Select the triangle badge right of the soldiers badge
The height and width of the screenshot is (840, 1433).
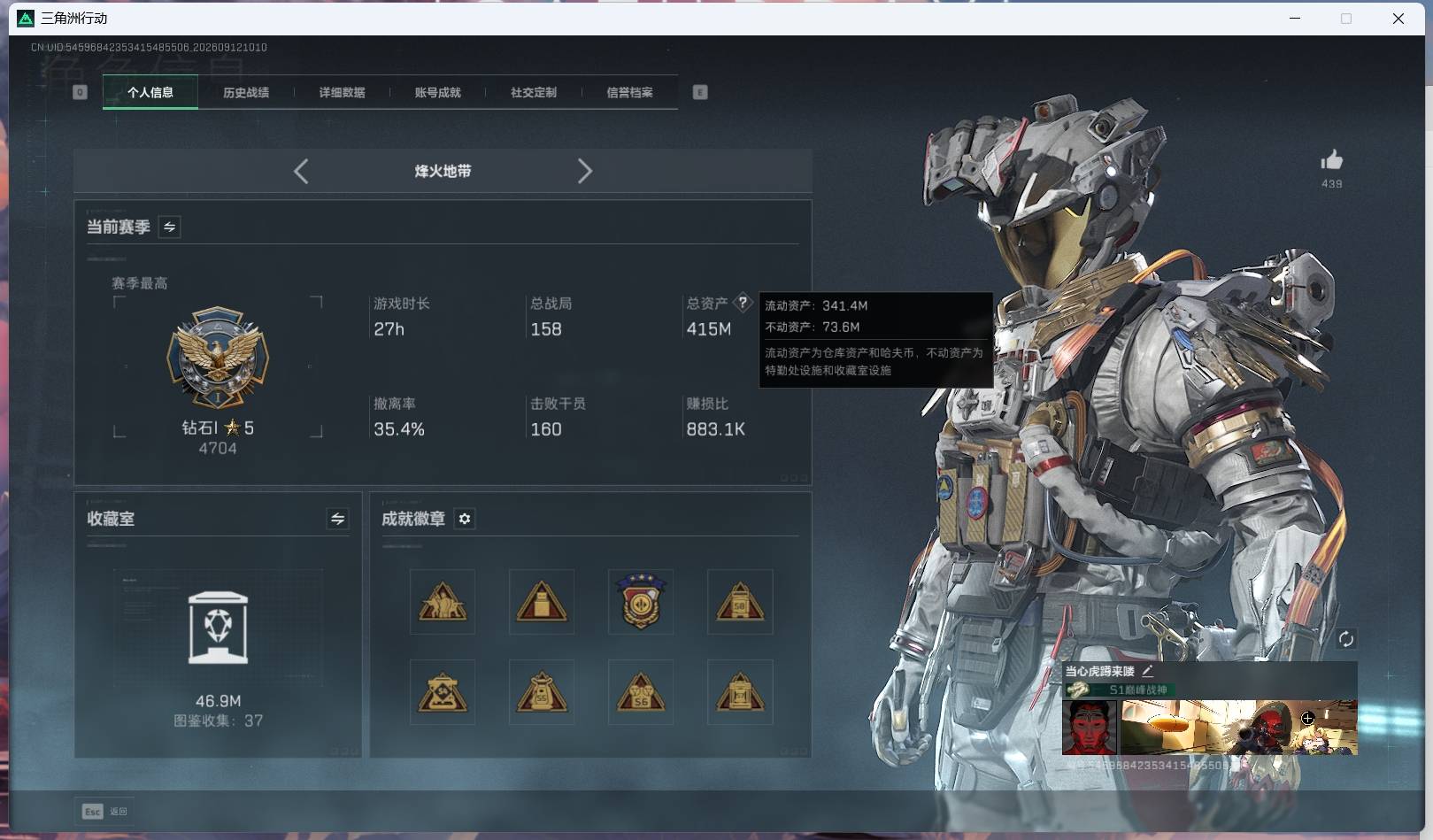click(542, 602)
